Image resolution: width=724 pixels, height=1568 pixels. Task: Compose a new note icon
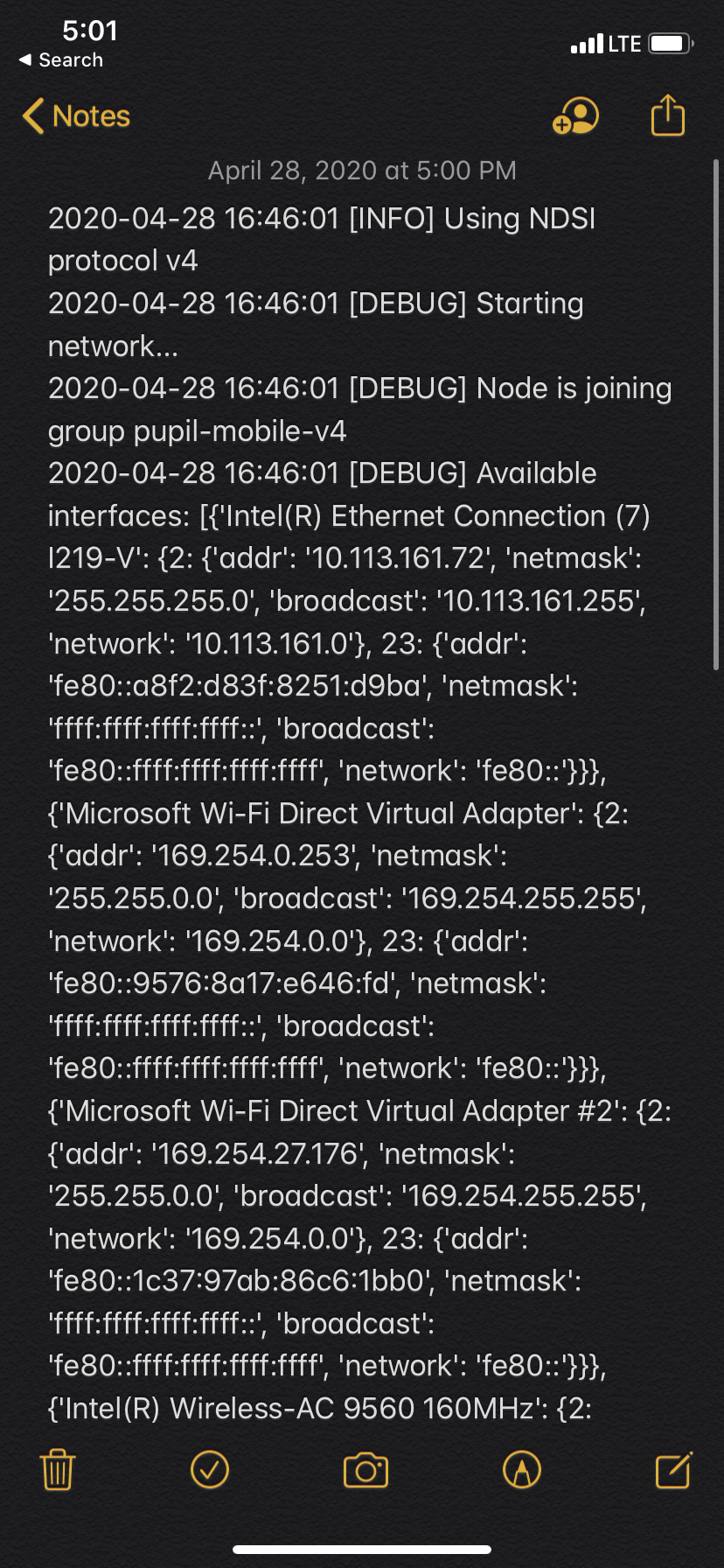(x=674, y=1469)
